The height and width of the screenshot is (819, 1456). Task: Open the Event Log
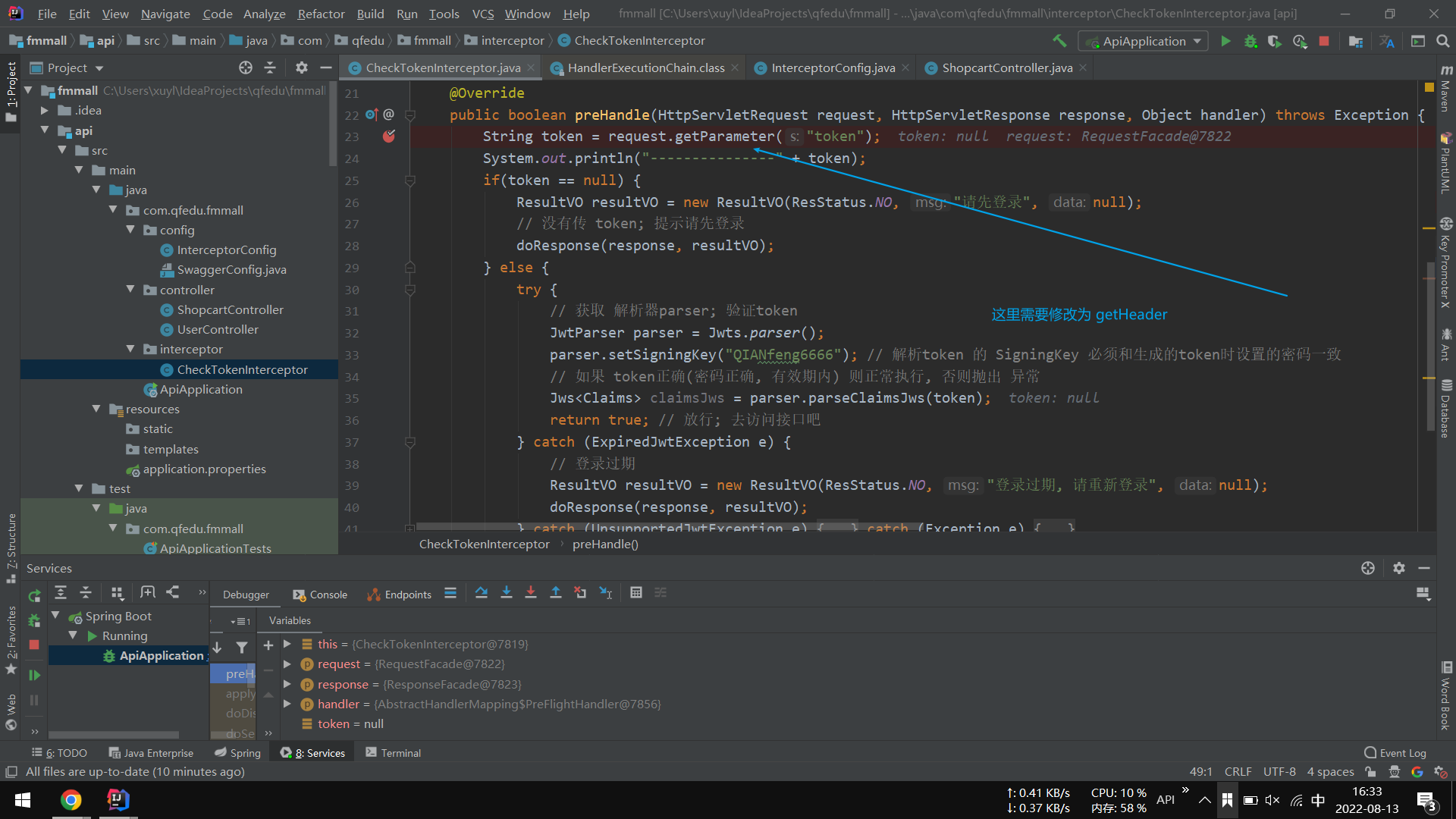[x=1395, y=752]
